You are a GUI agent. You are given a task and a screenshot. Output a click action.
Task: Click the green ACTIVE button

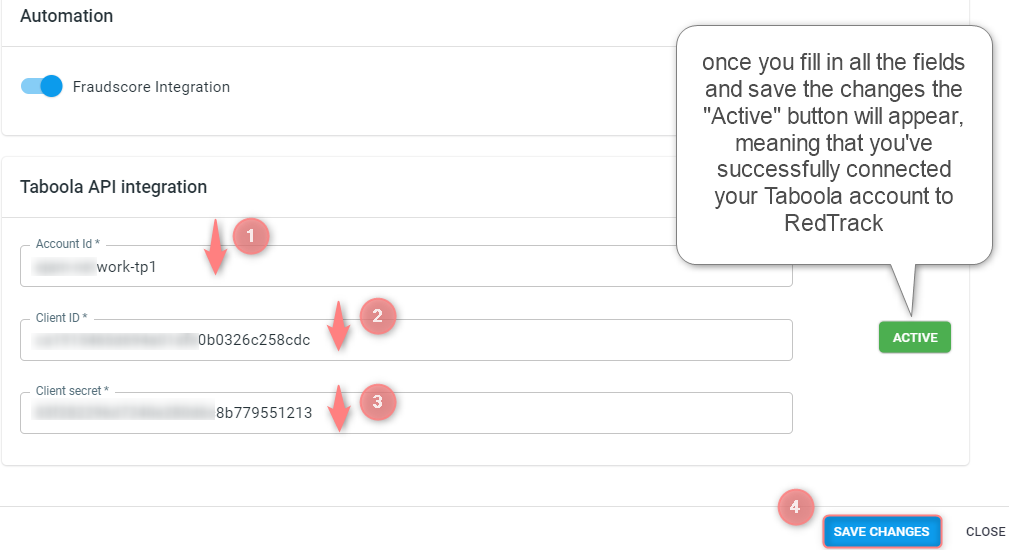(x=914, y=337)
